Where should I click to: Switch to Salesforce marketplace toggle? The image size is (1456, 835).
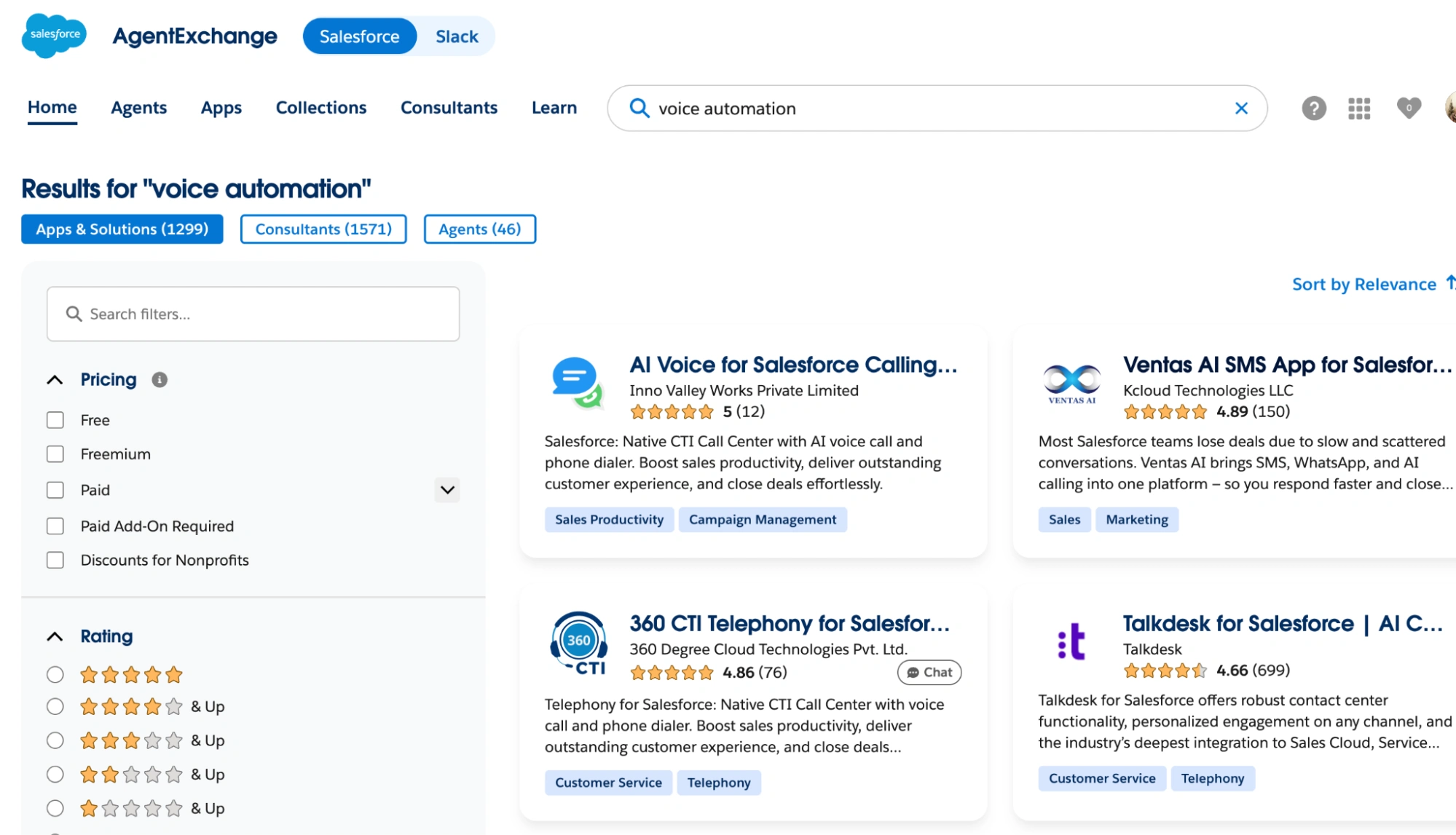click(360, 36)
